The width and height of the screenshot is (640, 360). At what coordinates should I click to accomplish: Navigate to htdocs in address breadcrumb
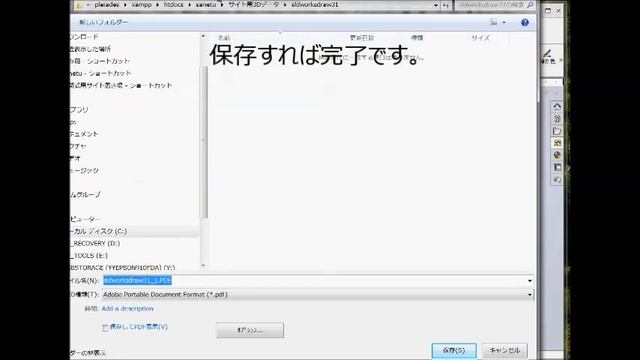pos(173,5)
